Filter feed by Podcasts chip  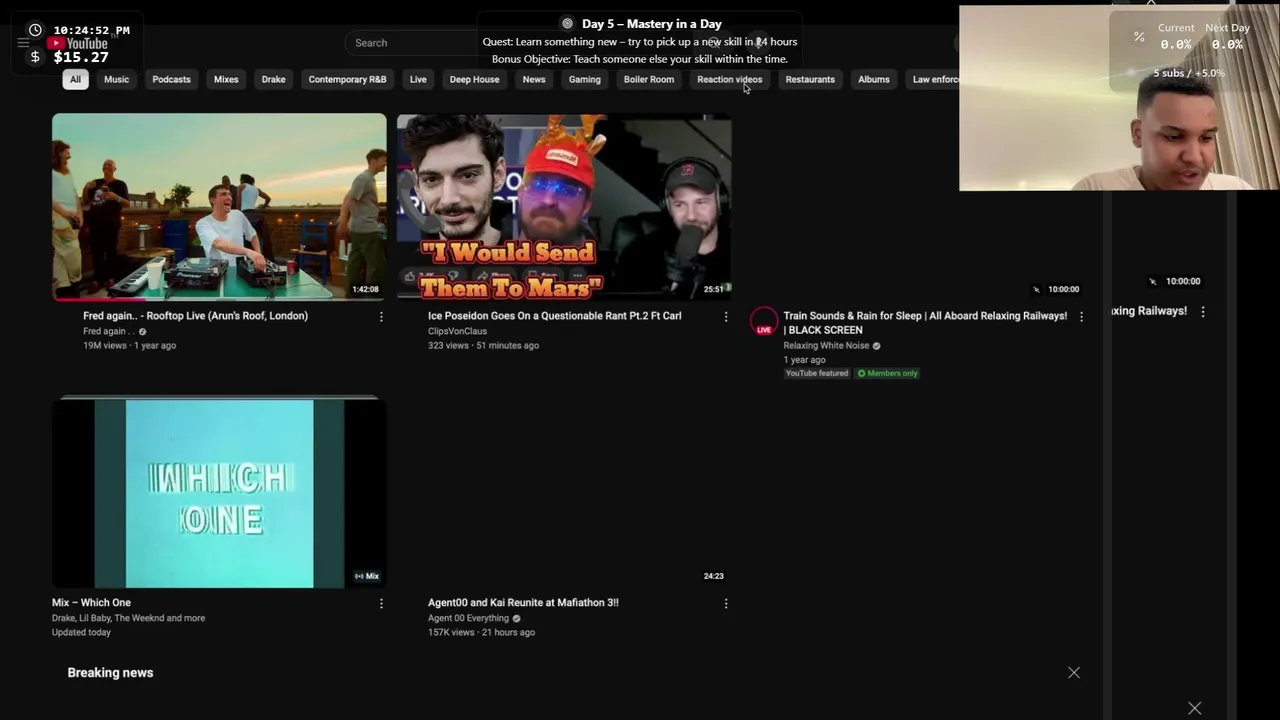click(171, 79)
